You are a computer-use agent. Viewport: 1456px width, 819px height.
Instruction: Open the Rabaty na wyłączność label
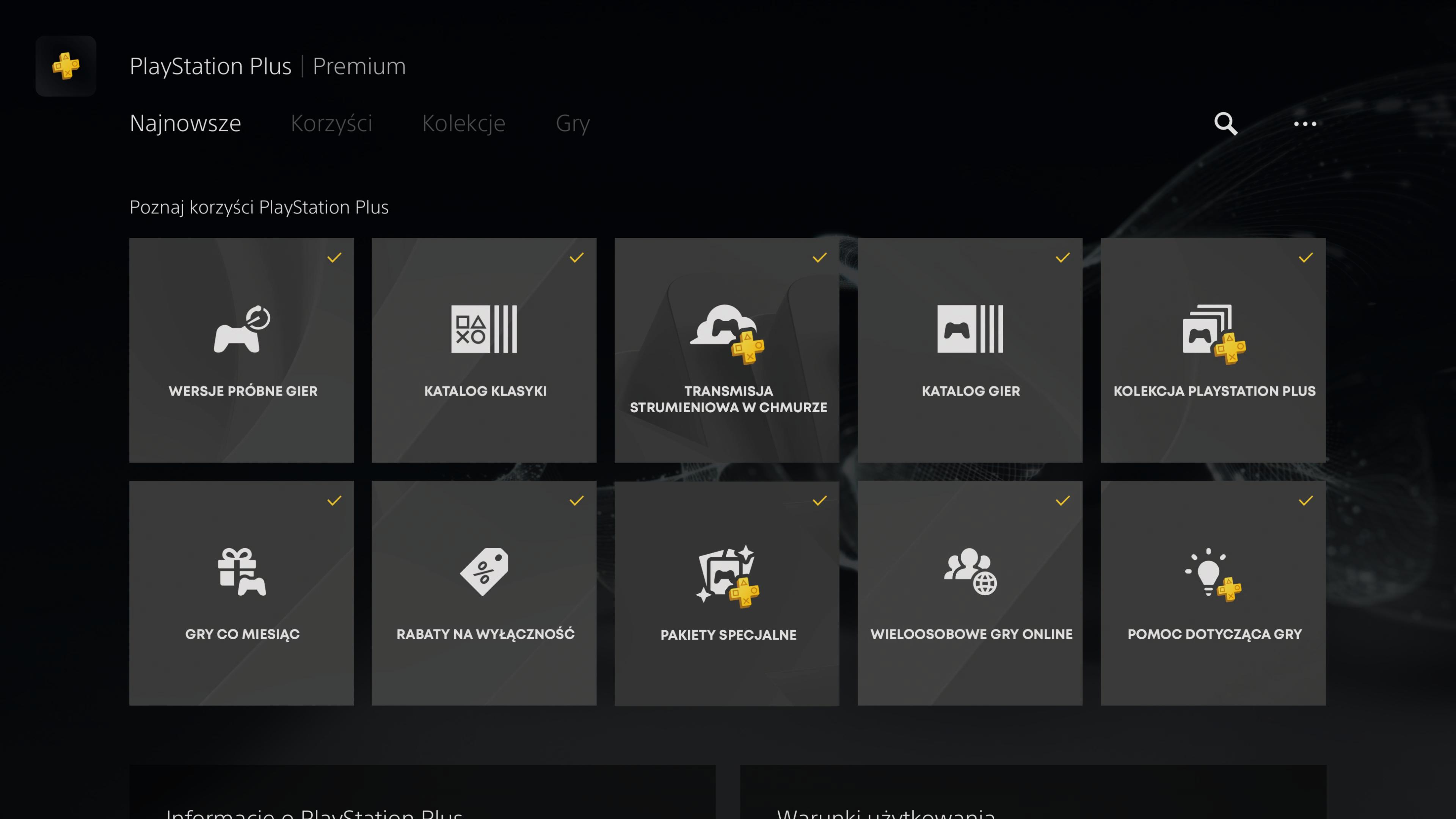point(485,634)
